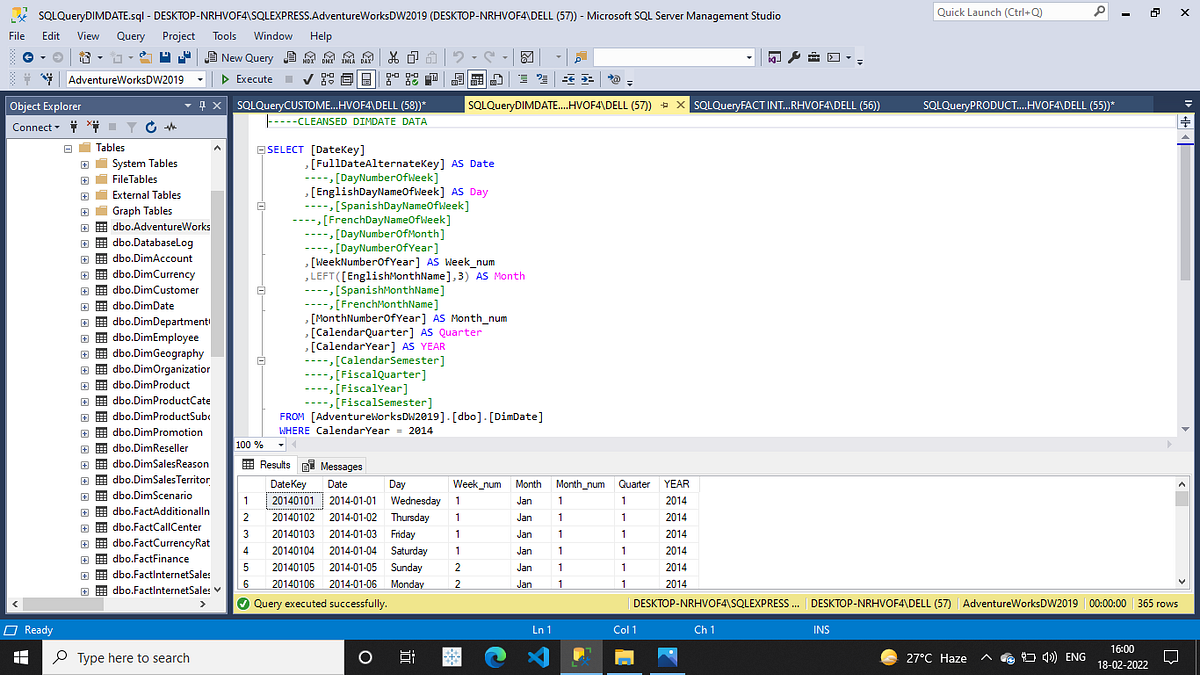The width and height of the screenshot is (1200, 675).
Task: Expand the dbo.DimCustomer table node
Action: 84,290
